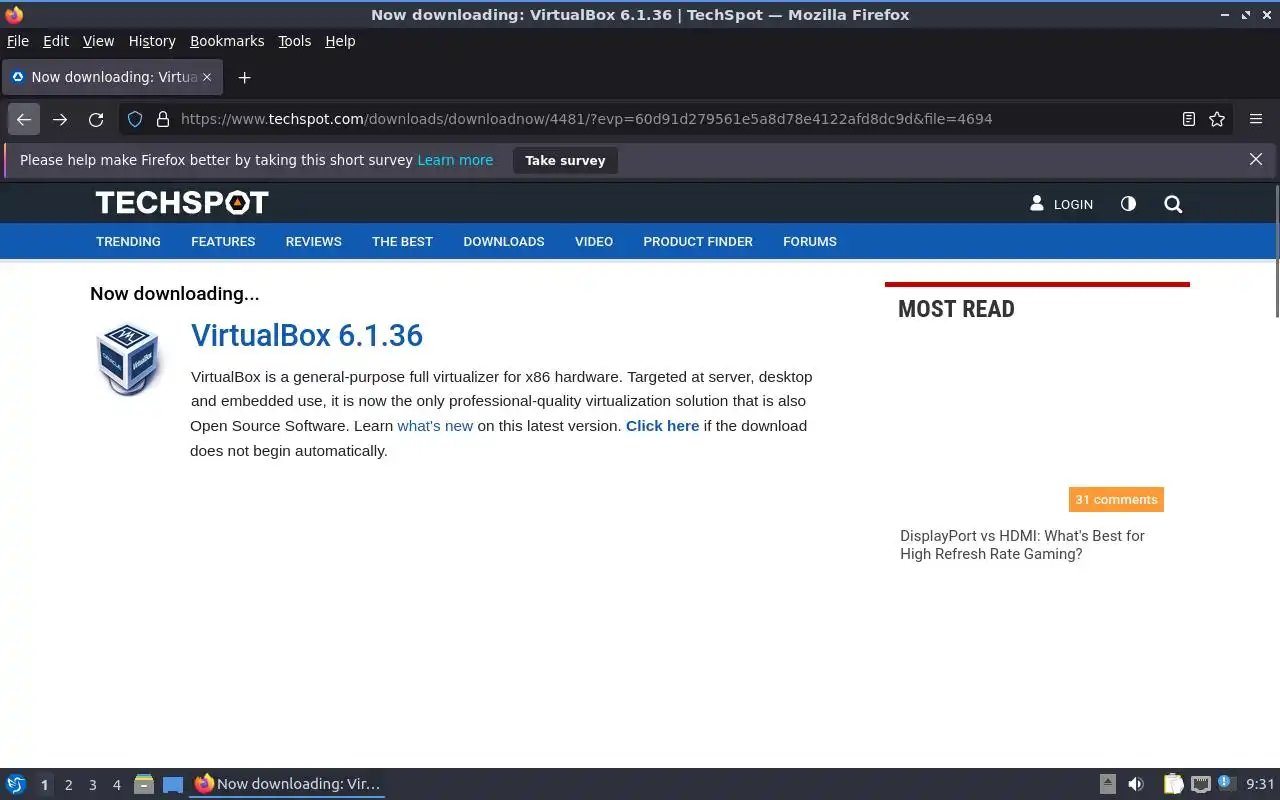Open the DOWNLOADS nav section

click(x=504, y=241)
